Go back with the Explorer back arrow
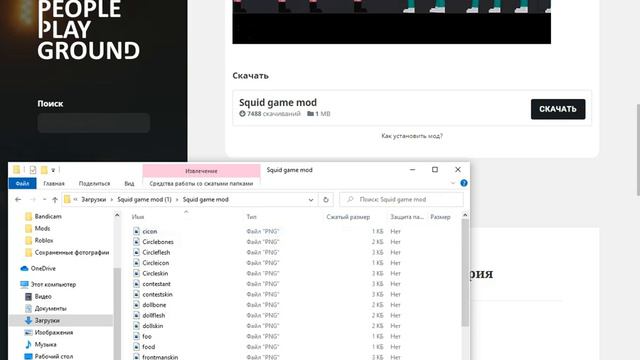Viewport: 640px width, 360px height. tap(18, 200)
